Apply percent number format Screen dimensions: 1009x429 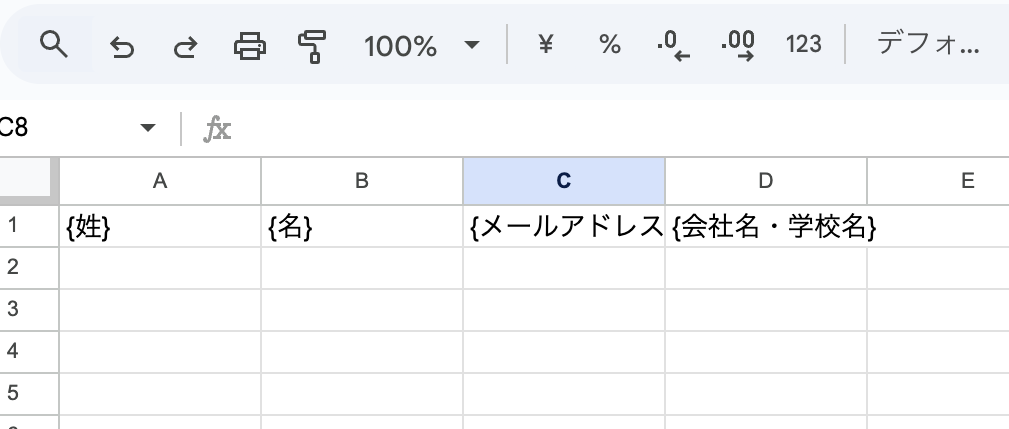click(609, 44)
